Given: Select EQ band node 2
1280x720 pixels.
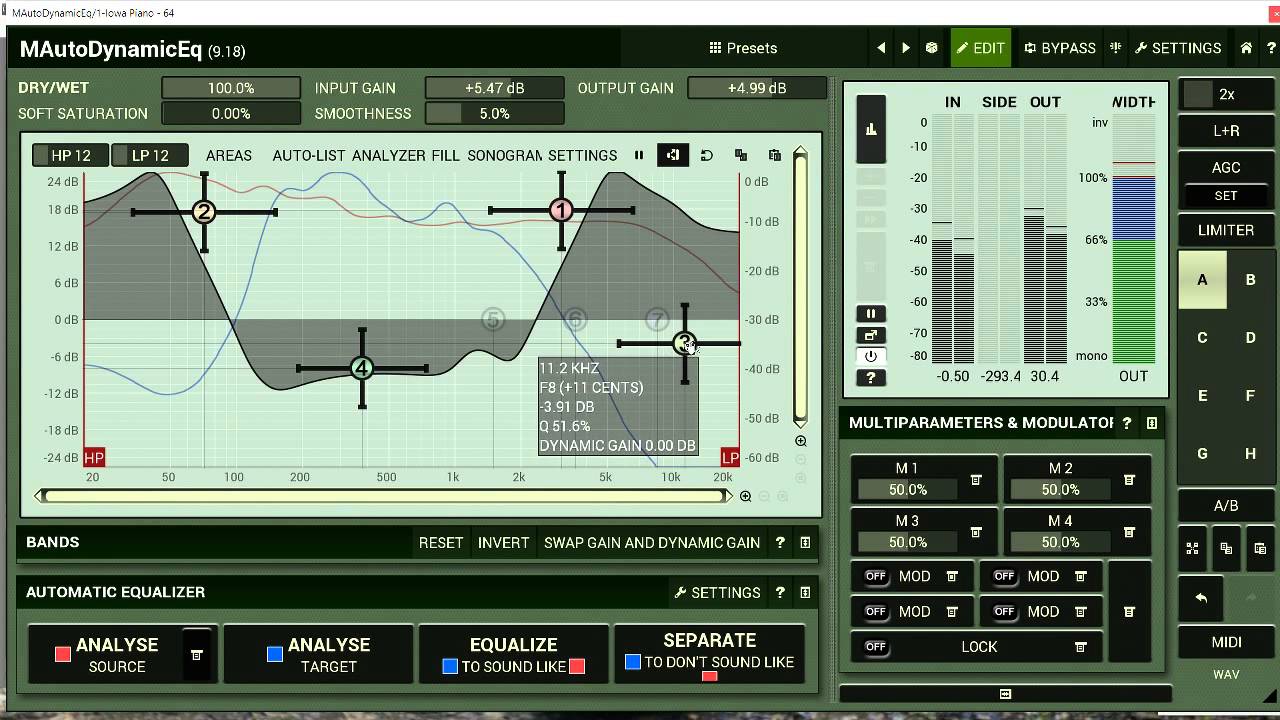Looking at the screenshot, I should [x=204, y=212].
